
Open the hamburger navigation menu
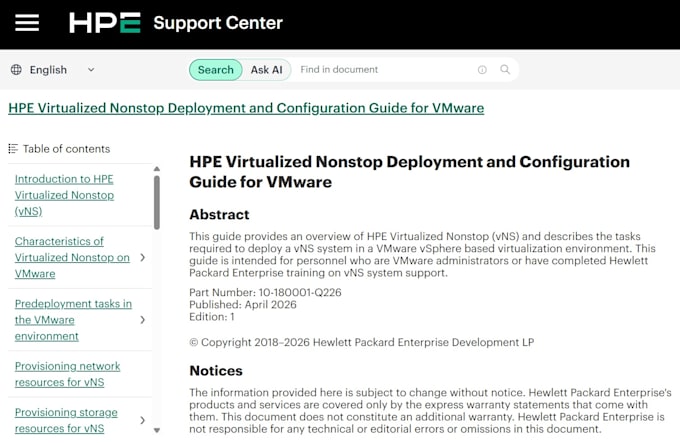(27, 23)
